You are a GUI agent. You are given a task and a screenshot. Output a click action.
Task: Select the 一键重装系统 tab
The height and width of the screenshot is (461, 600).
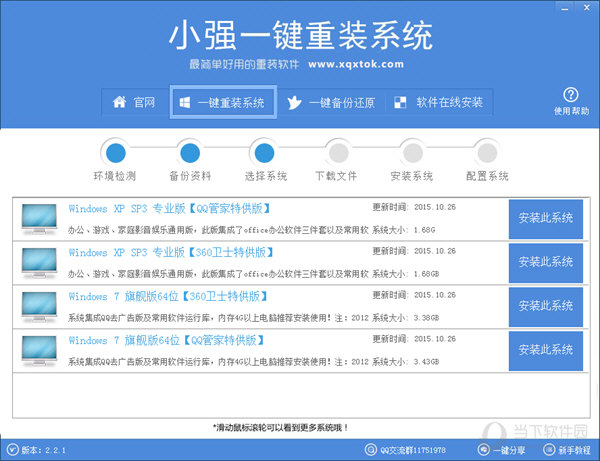(223, 102)
